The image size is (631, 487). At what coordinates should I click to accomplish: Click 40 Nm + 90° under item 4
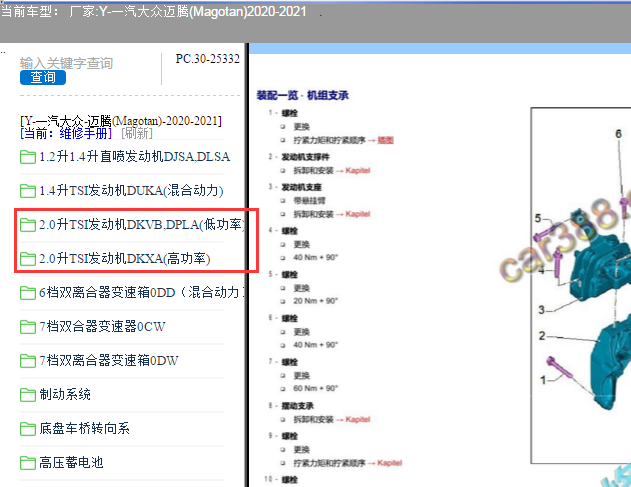316,257
